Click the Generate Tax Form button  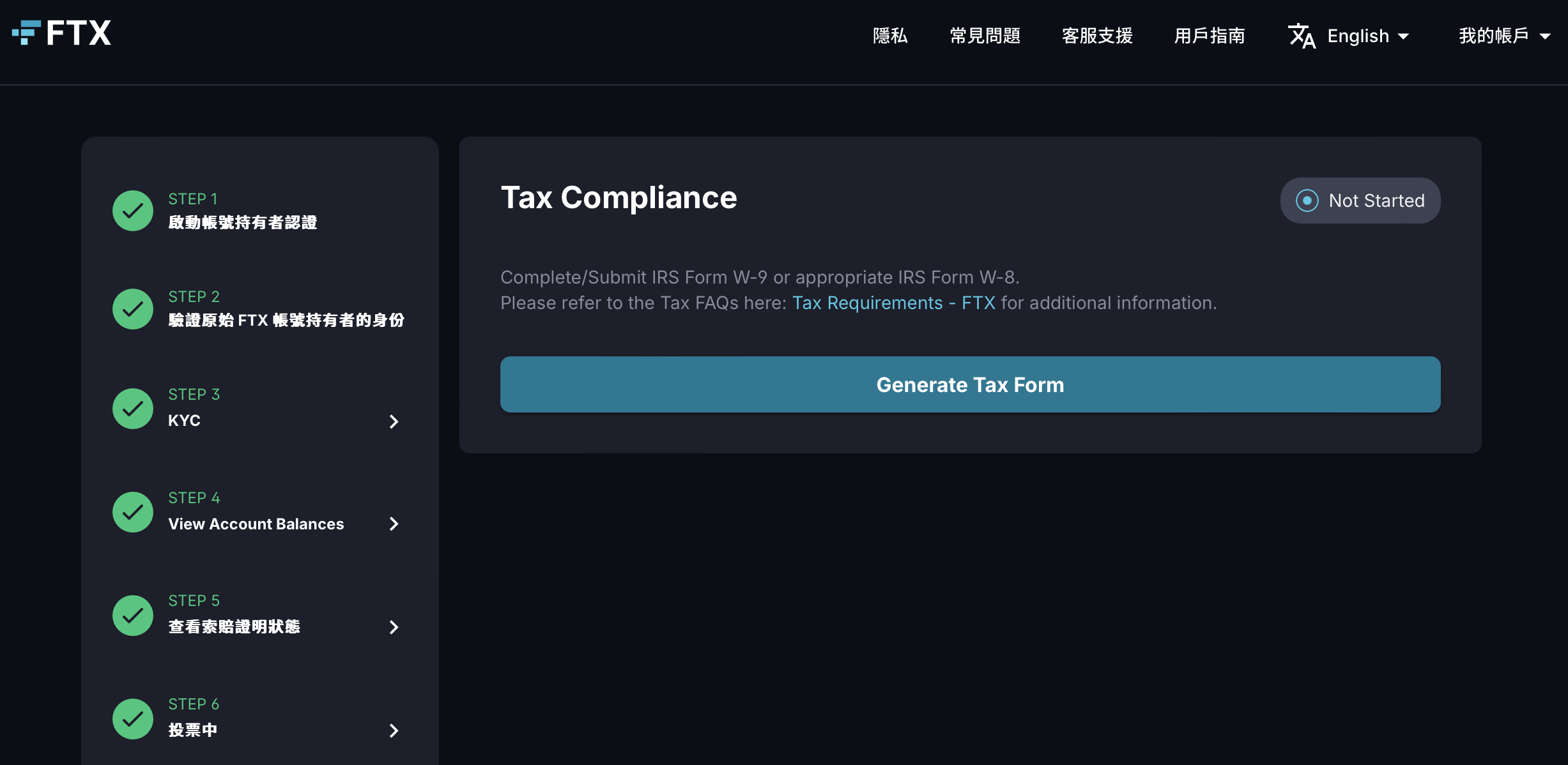coord(970,384)
